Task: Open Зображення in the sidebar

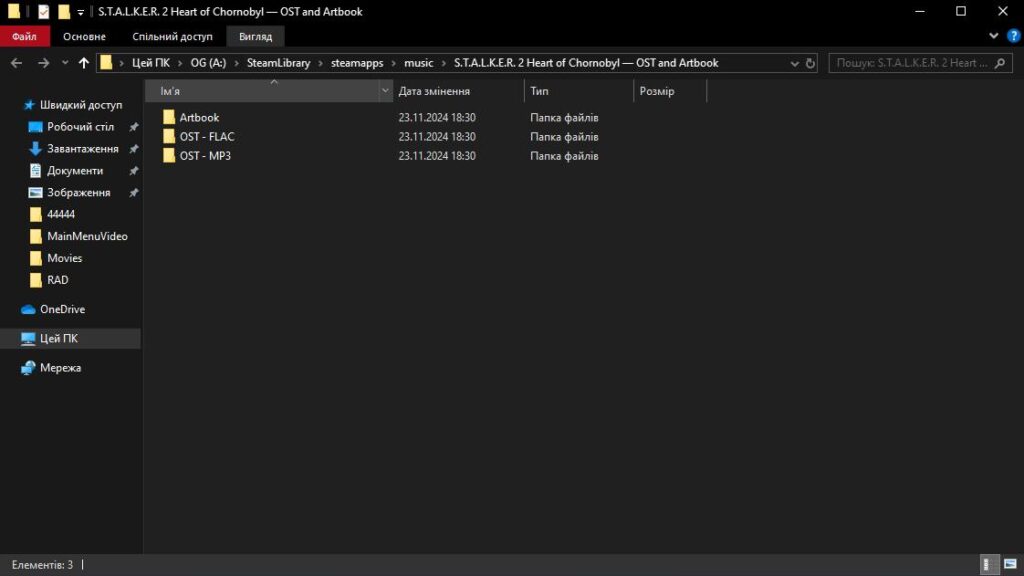Action: pos(78,193)
